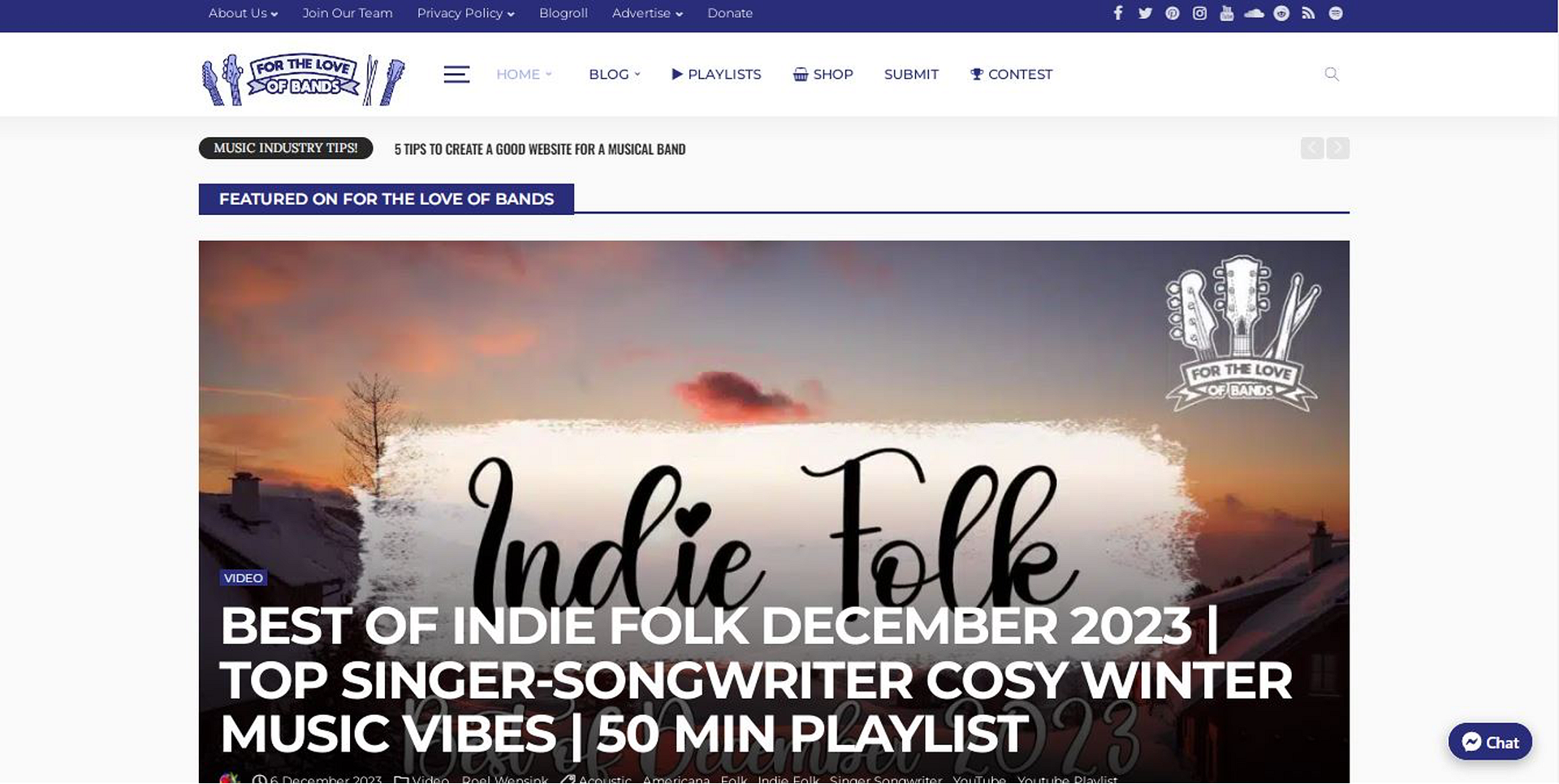
Task: Open the Instagram social icon
Action: [x=1199, y=13]
